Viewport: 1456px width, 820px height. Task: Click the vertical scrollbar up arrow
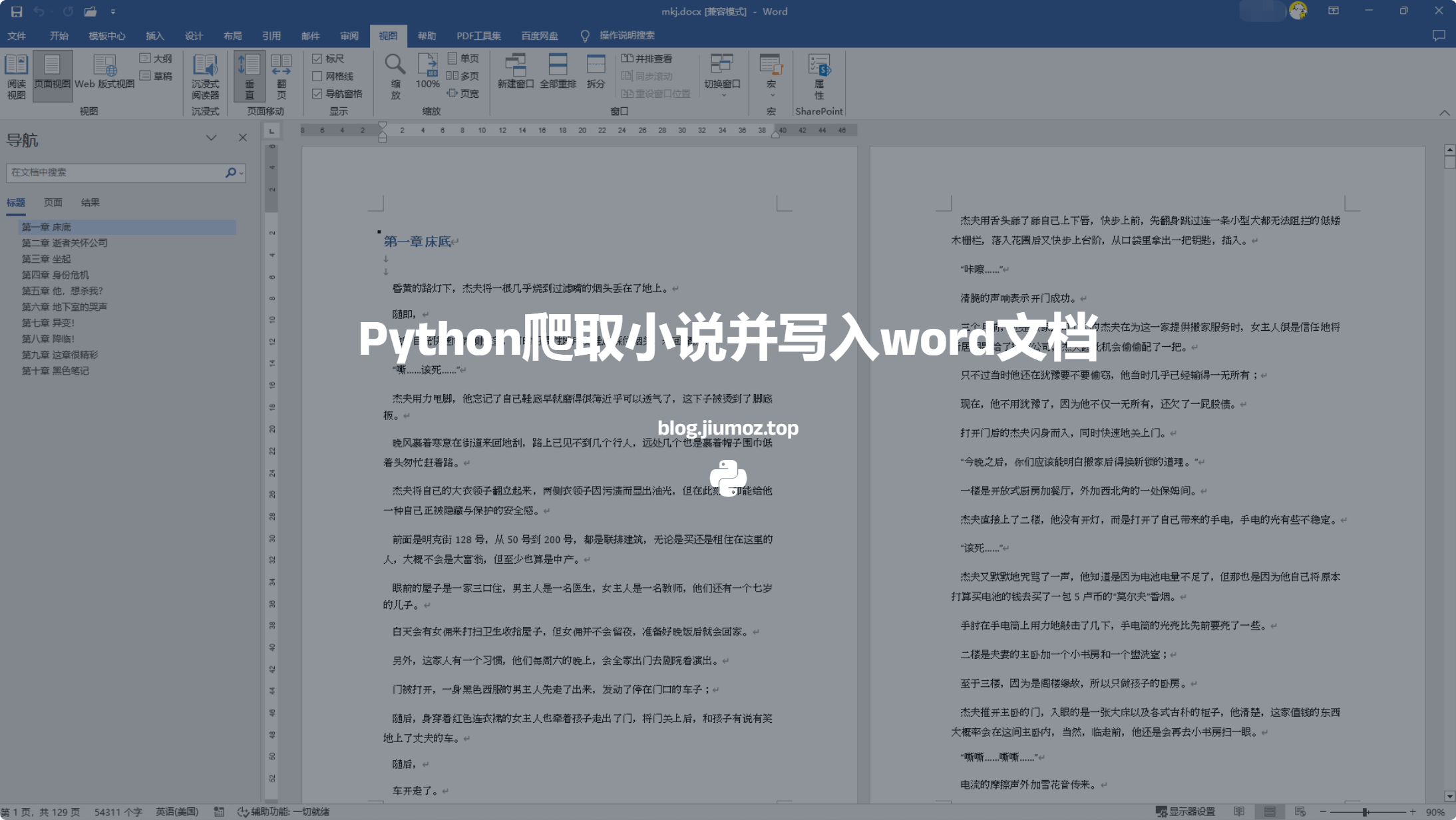pos(1449,150)
